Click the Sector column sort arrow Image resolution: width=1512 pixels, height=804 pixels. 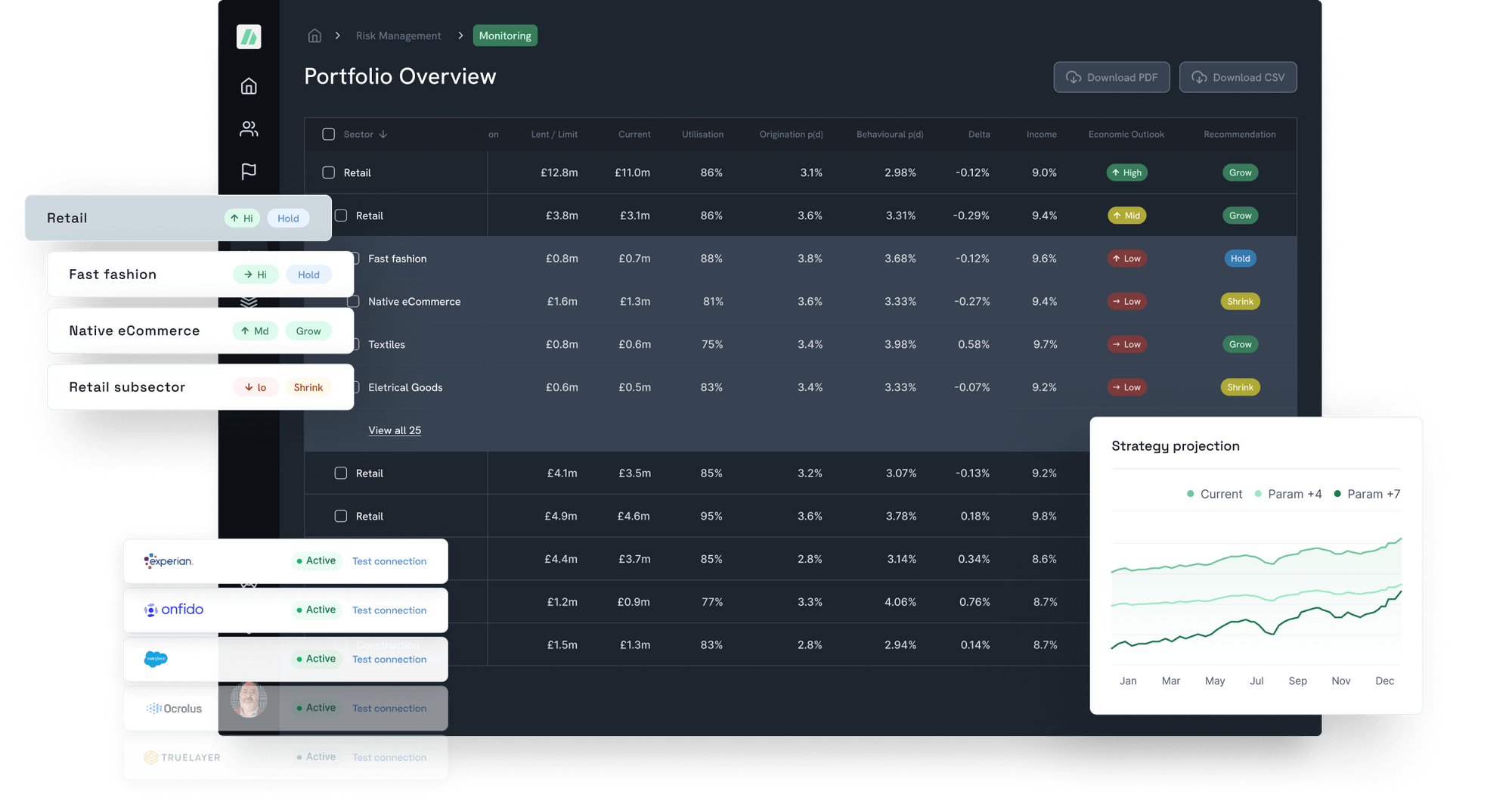[x=384, y=134]
